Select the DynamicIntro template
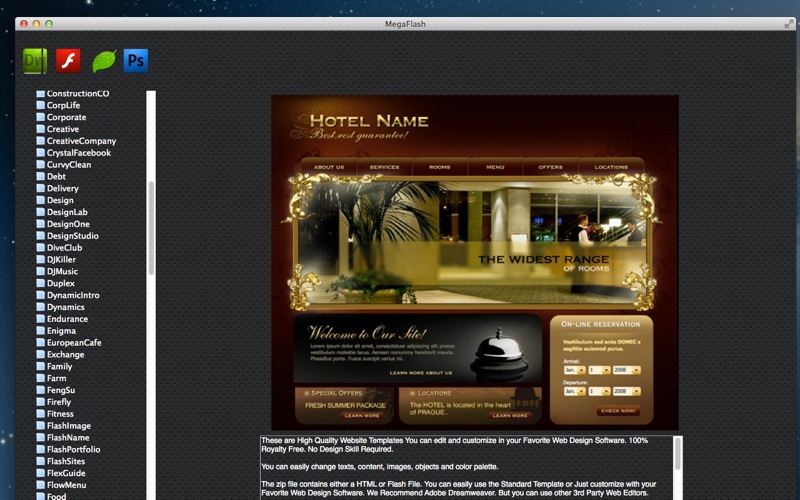 click(x=68, y=295)
